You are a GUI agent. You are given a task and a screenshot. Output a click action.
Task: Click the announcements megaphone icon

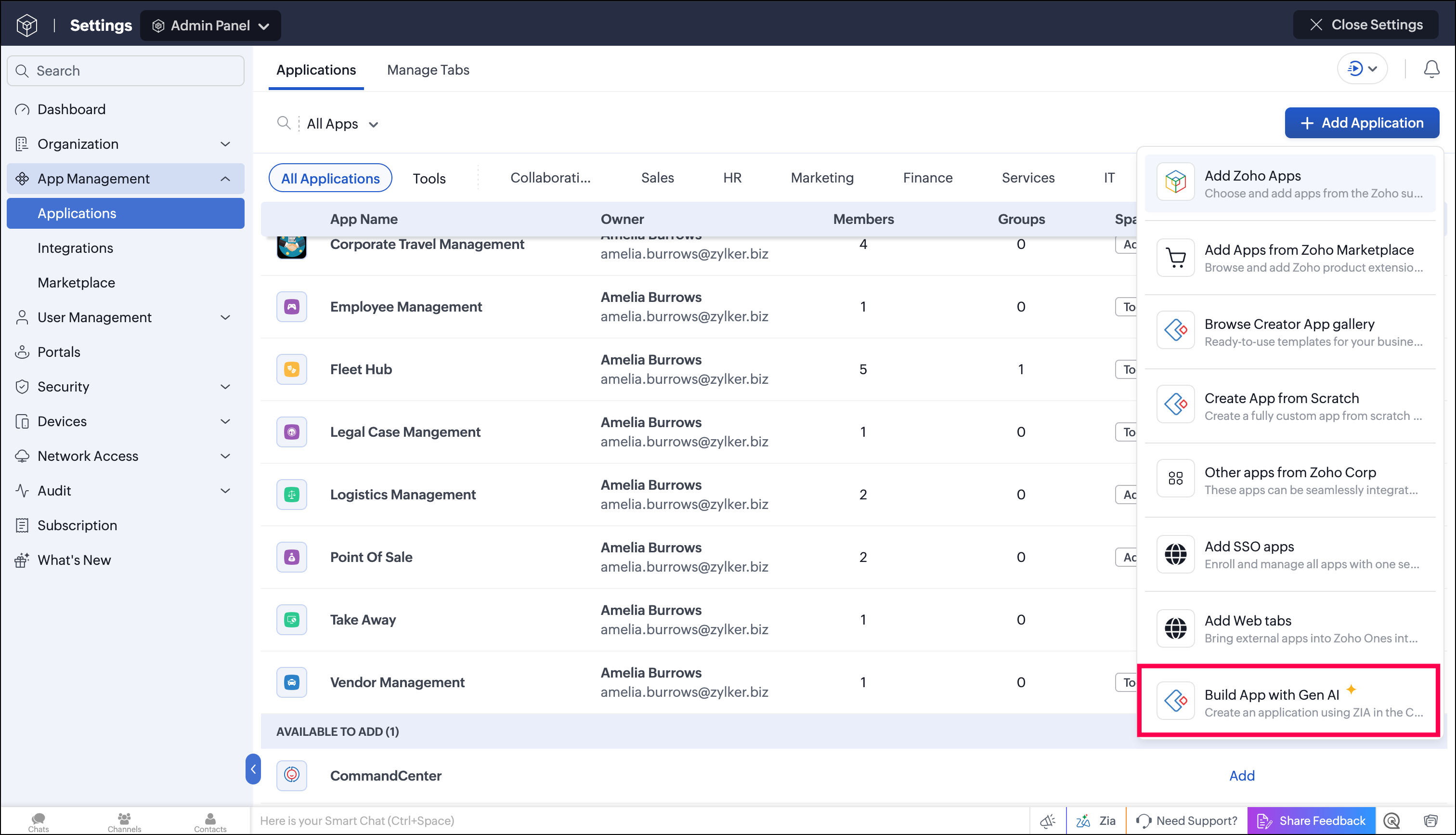1047,821
